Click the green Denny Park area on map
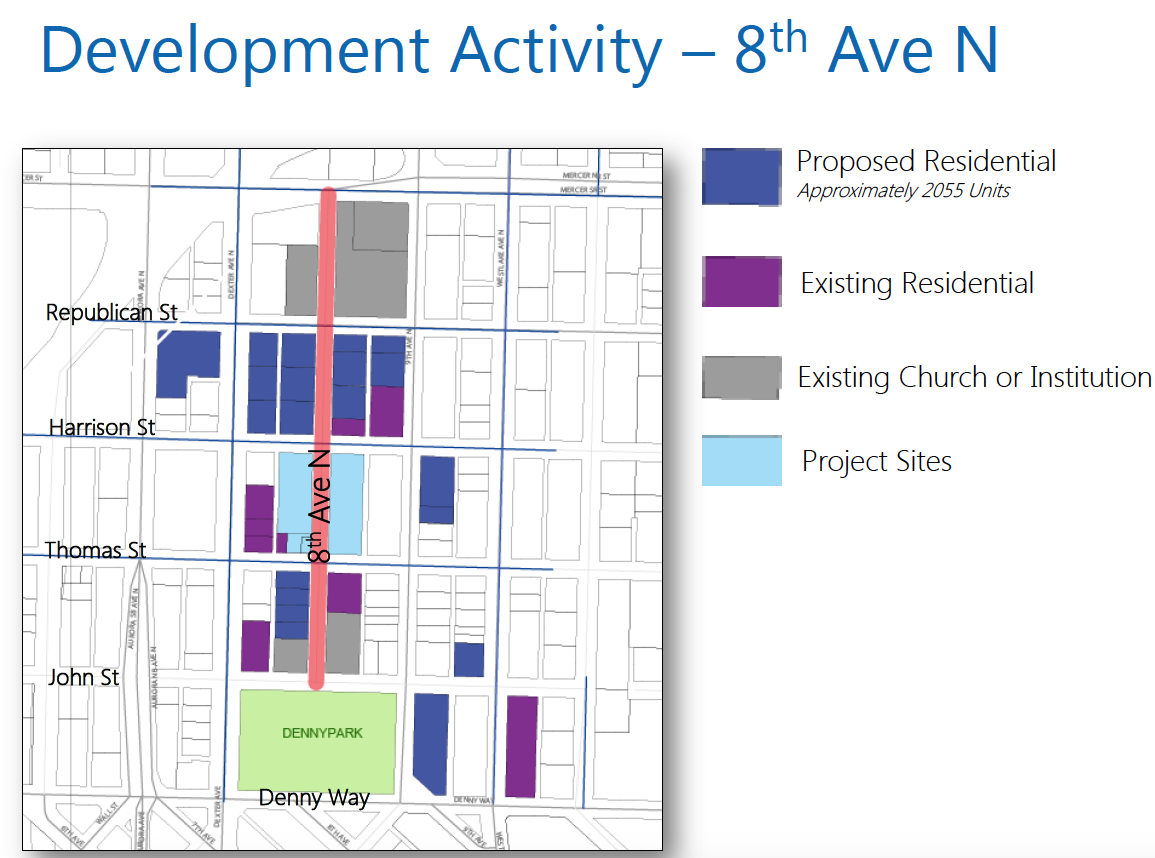The height and width of the screenshot is (858, 1155). coord(318,740)
